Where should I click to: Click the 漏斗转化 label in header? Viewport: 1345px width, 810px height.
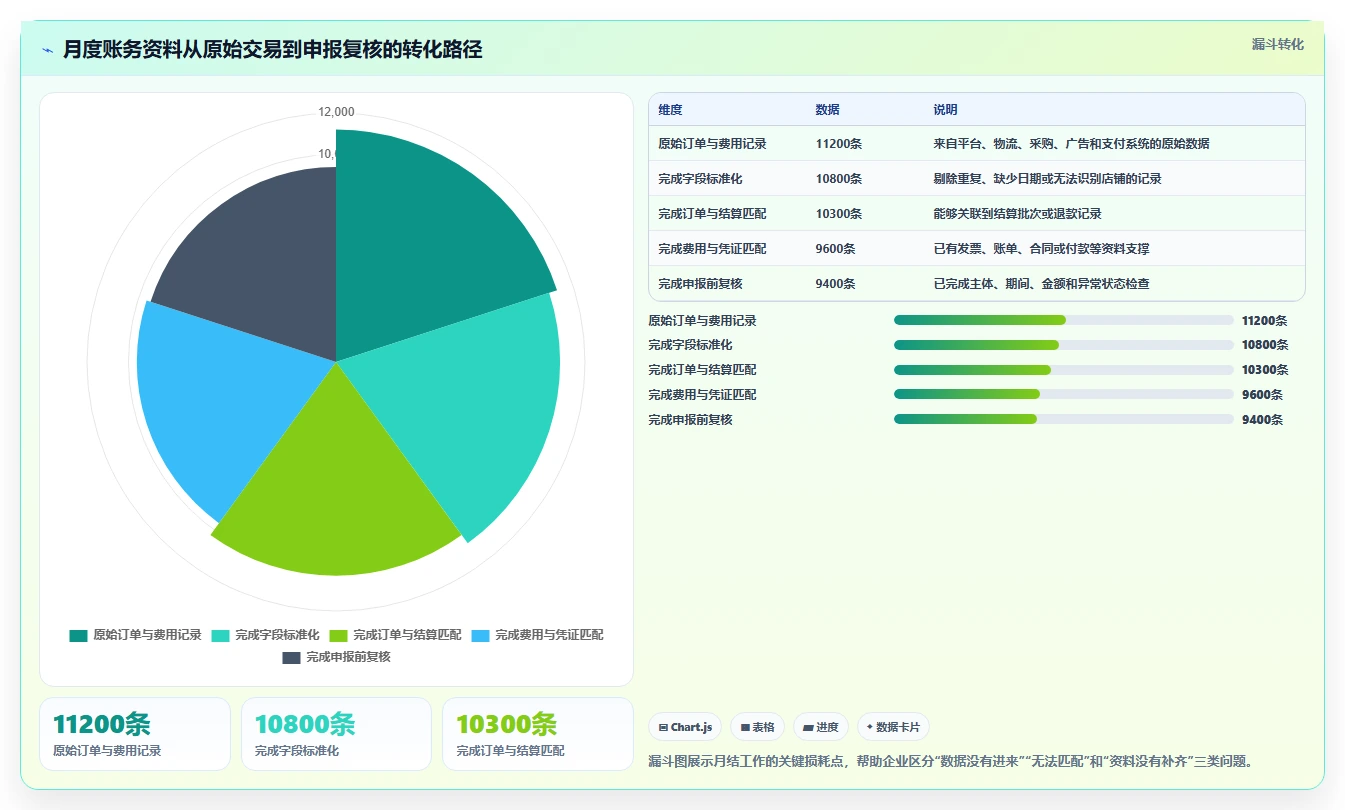[x=1277, y=44]
